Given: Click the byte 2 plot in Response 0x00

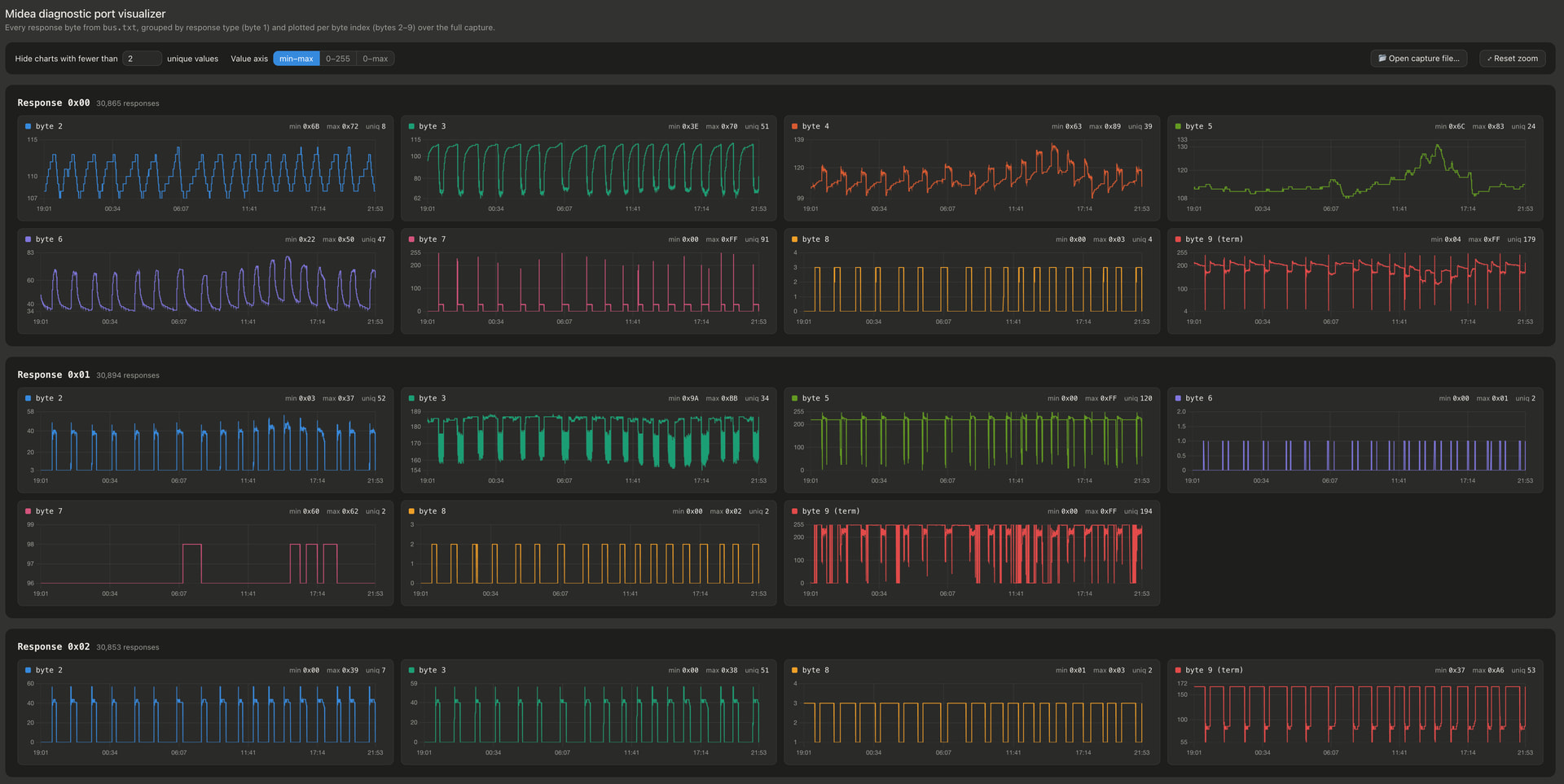Looking at the screenshot, I should (205, 174).
